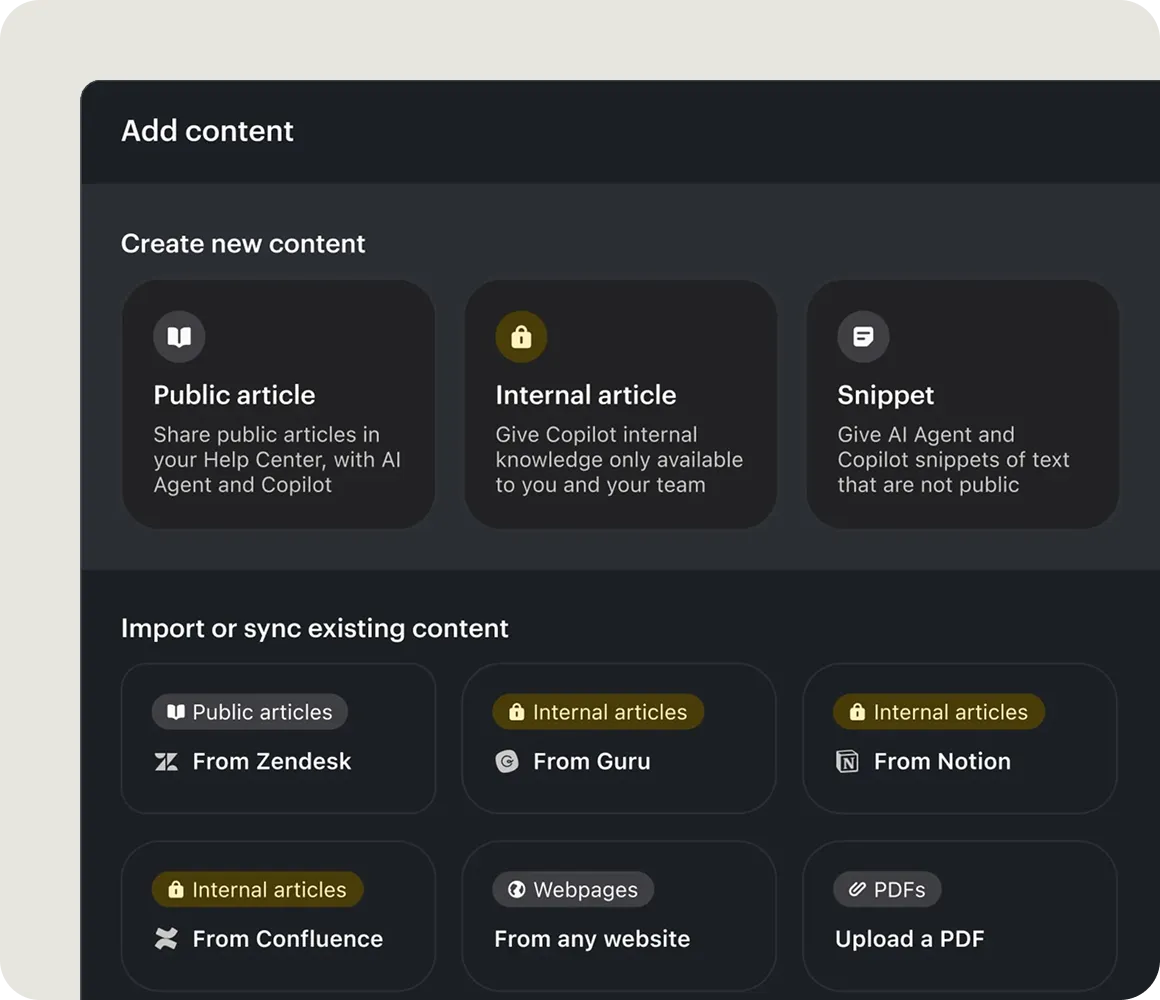
Task: Click the globe icon in Webpages tag
Action: pyautogui.click(x=516, y=890)
